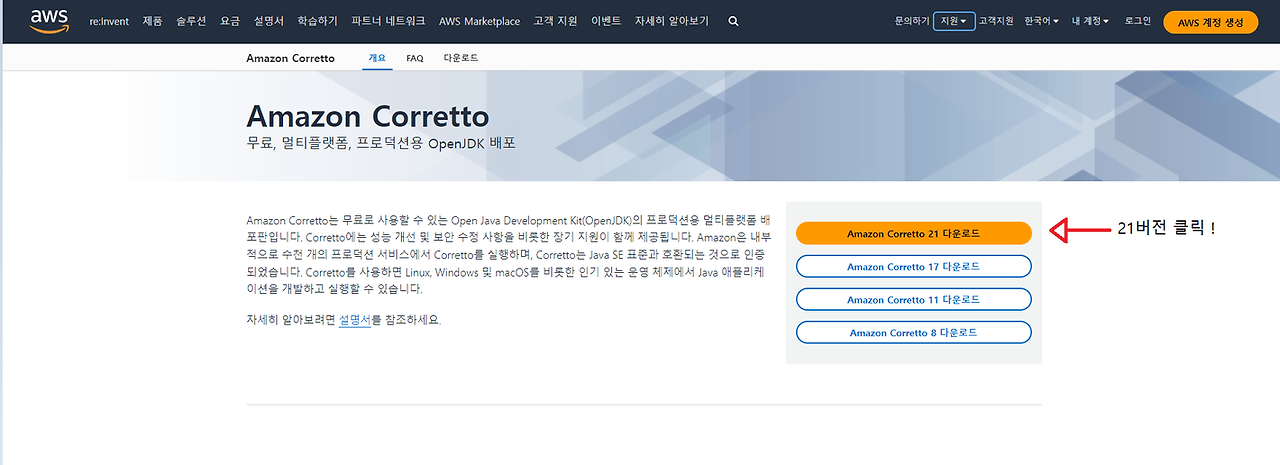This screenshot has width=1280, height=465.
Task: Open the 설명서 link in the paragraph
Action: point(355,320)
